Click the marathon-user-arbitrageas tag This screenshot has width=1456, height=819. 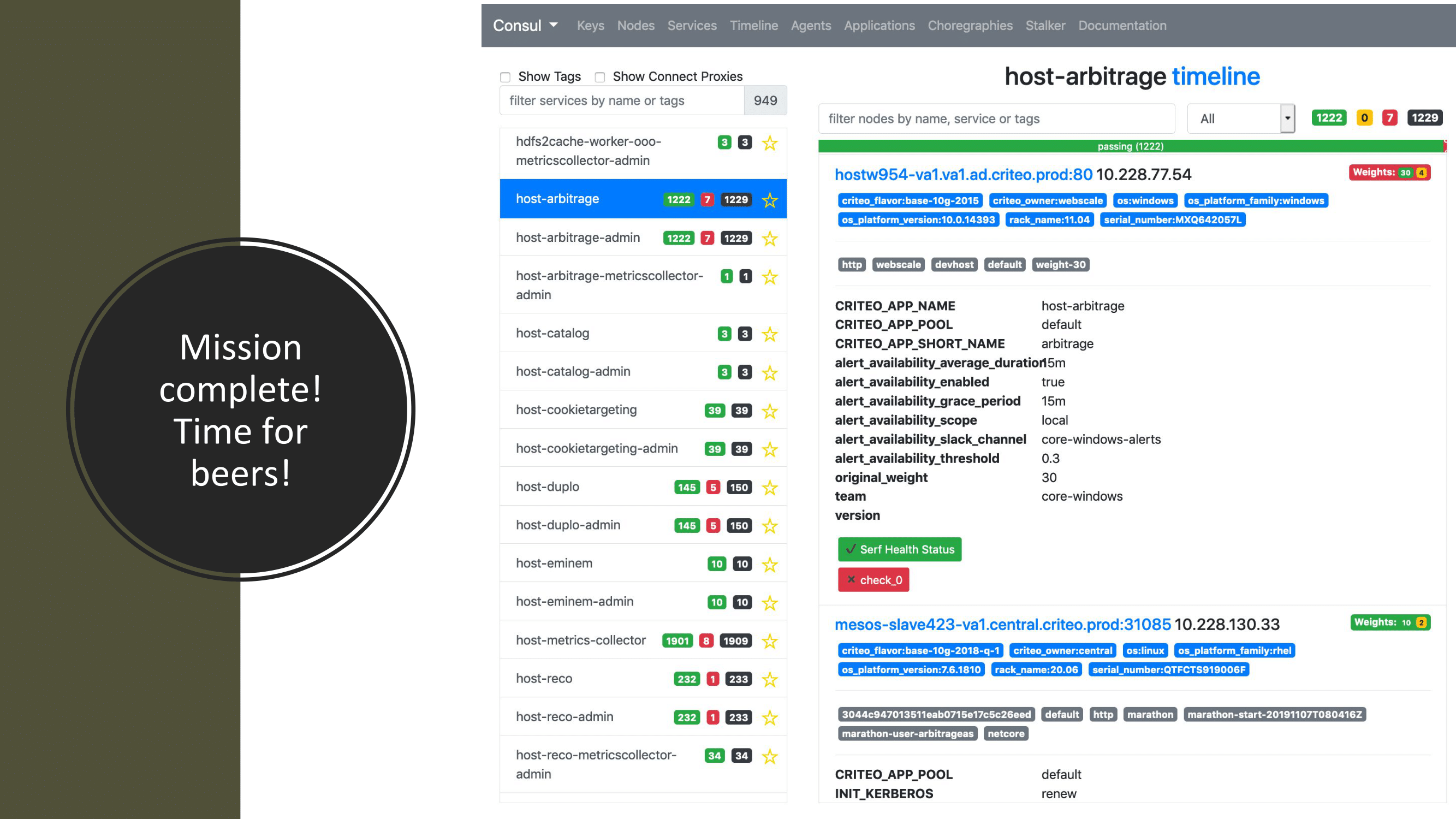(907, 734)
